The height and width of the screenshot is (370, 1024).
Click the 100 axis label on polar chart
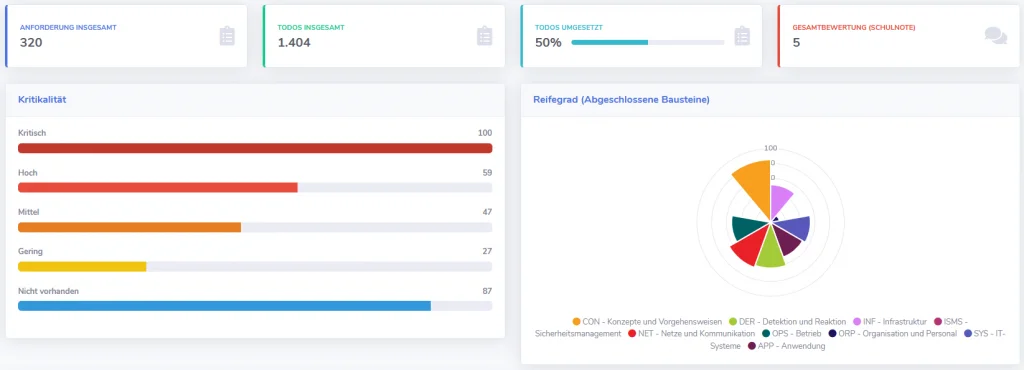coord(771,148)
